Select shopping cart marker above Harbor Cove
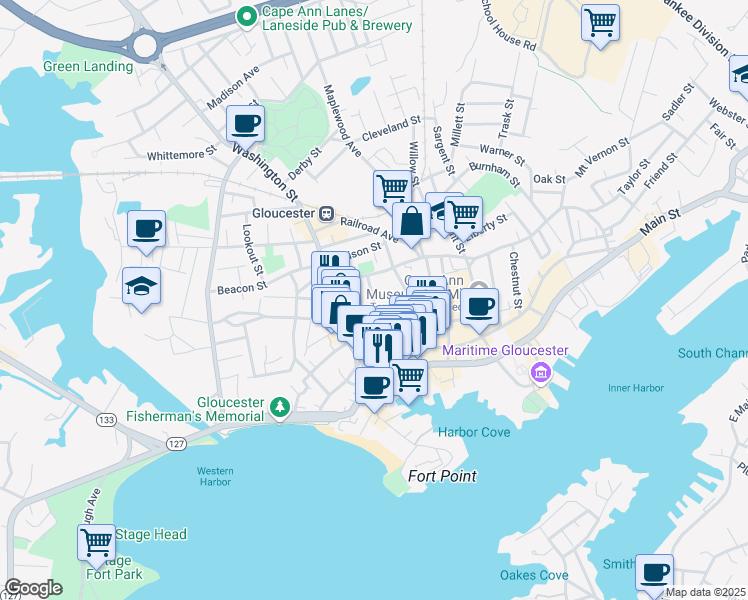 point(411,379)
